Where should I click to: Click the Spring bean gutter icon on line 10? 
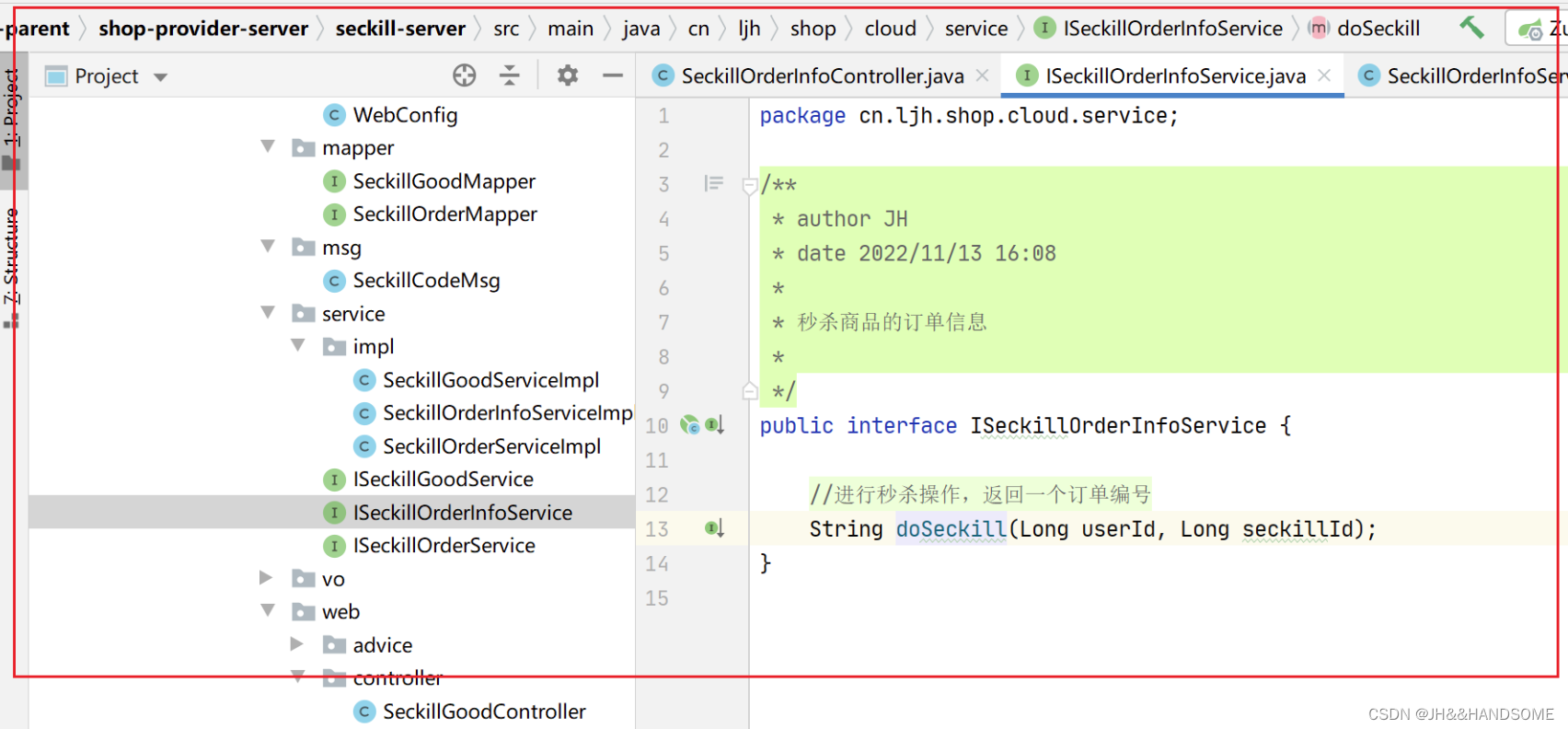click(x=690, y=425)
